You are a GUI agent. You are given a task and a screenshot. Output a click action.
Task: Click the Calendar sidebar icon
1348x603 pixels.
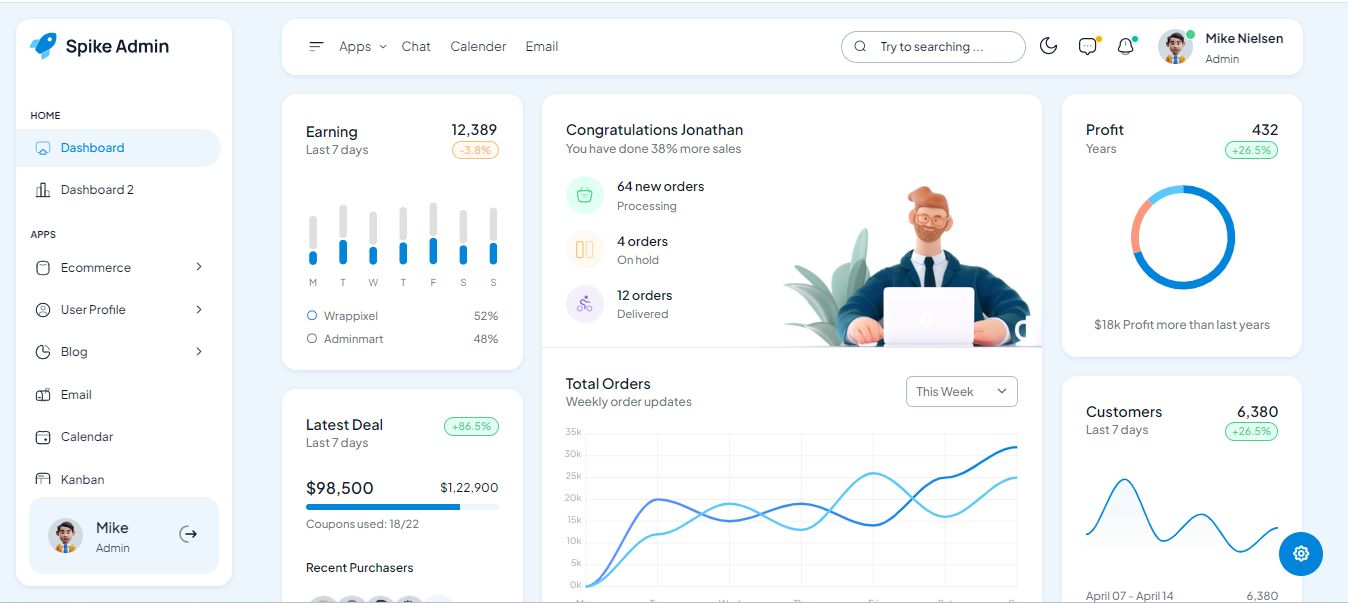pos(43,437)
